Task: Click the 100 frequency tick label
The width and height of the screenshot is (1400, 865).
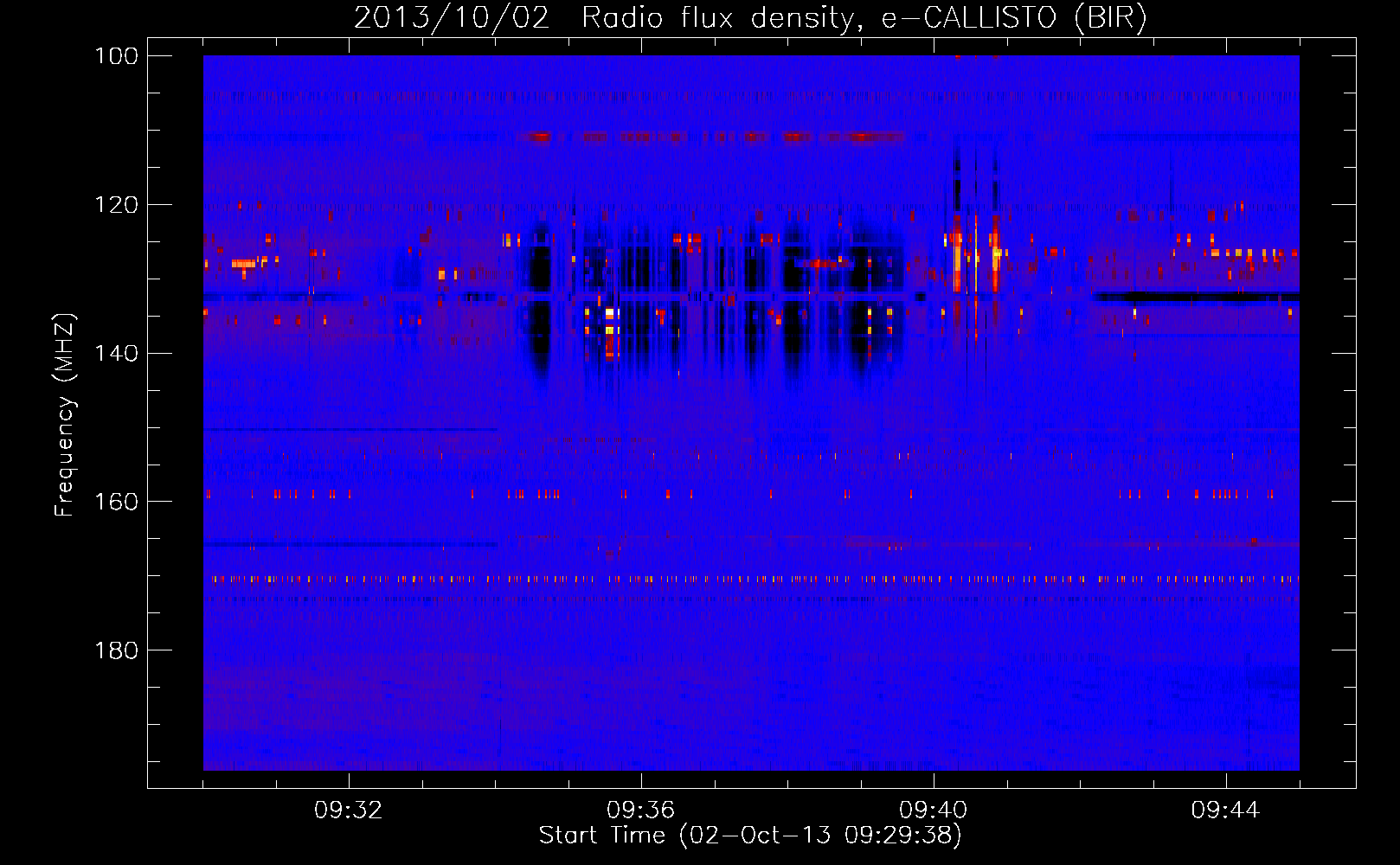Action: (x=116, y=56)
